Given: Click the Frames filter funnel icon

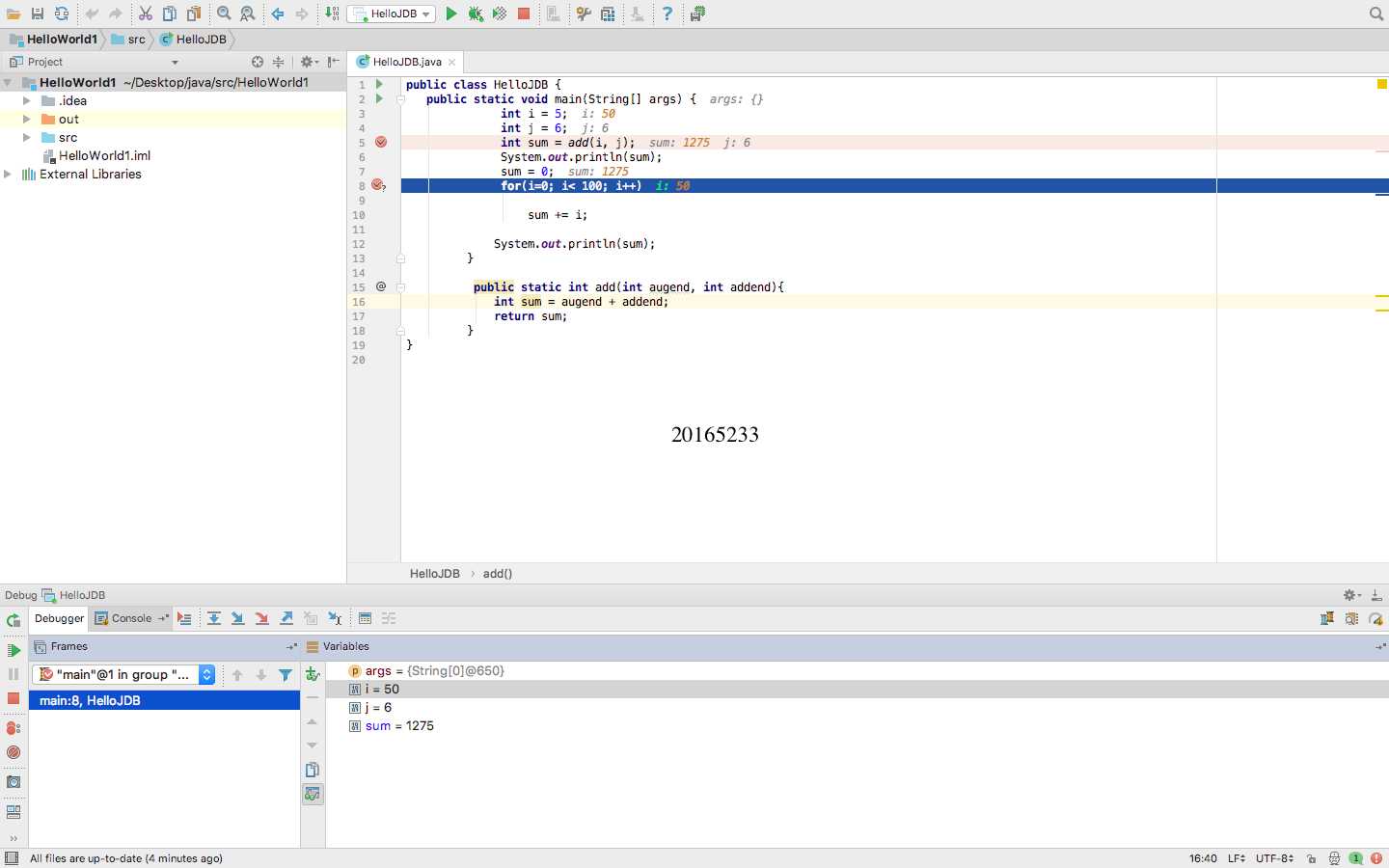Looking at the screenshot, I should 286,675.
